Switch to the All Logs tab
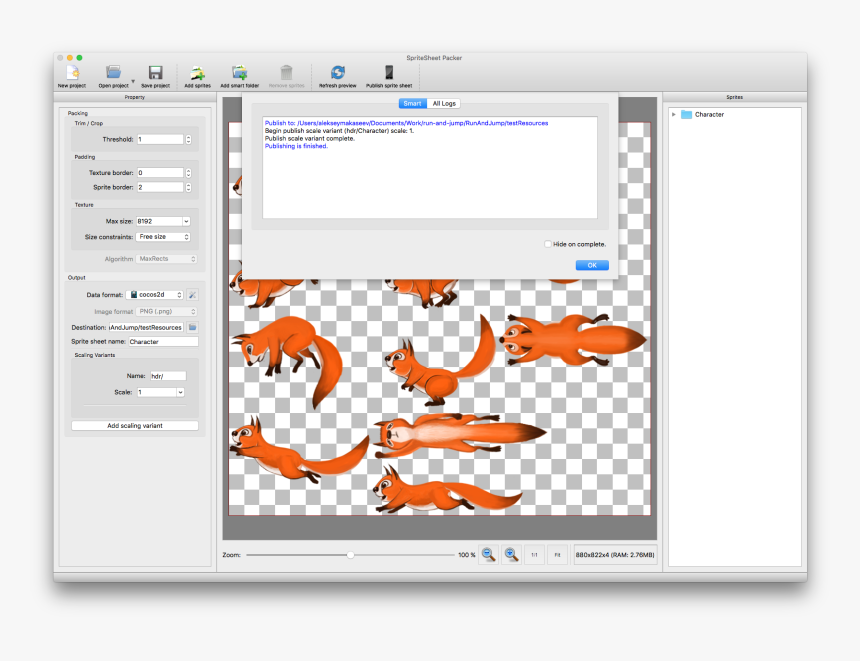Image resolution: width=860 pixels, height=661 pixels. 444,104
